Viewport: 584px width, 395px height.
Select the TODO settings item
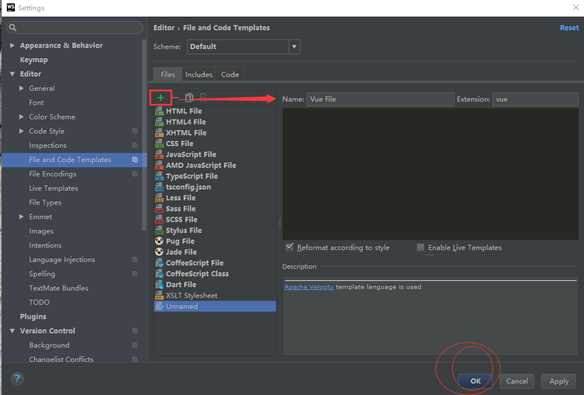point(39,302)
